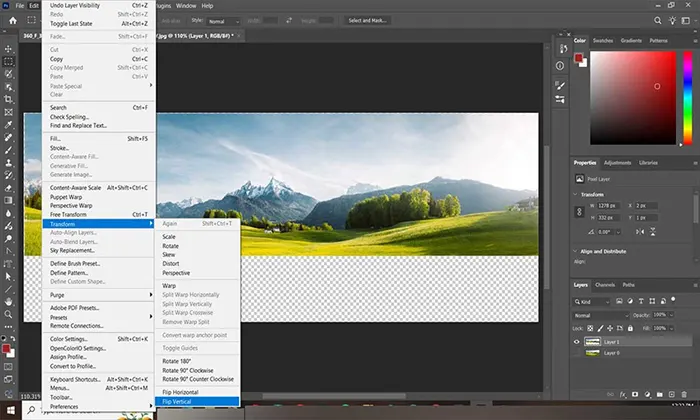This screenshot has height=420, width=700.
Task: Click Add layer style fx icon
Action: pyautogui.click(x=623, y=395)
